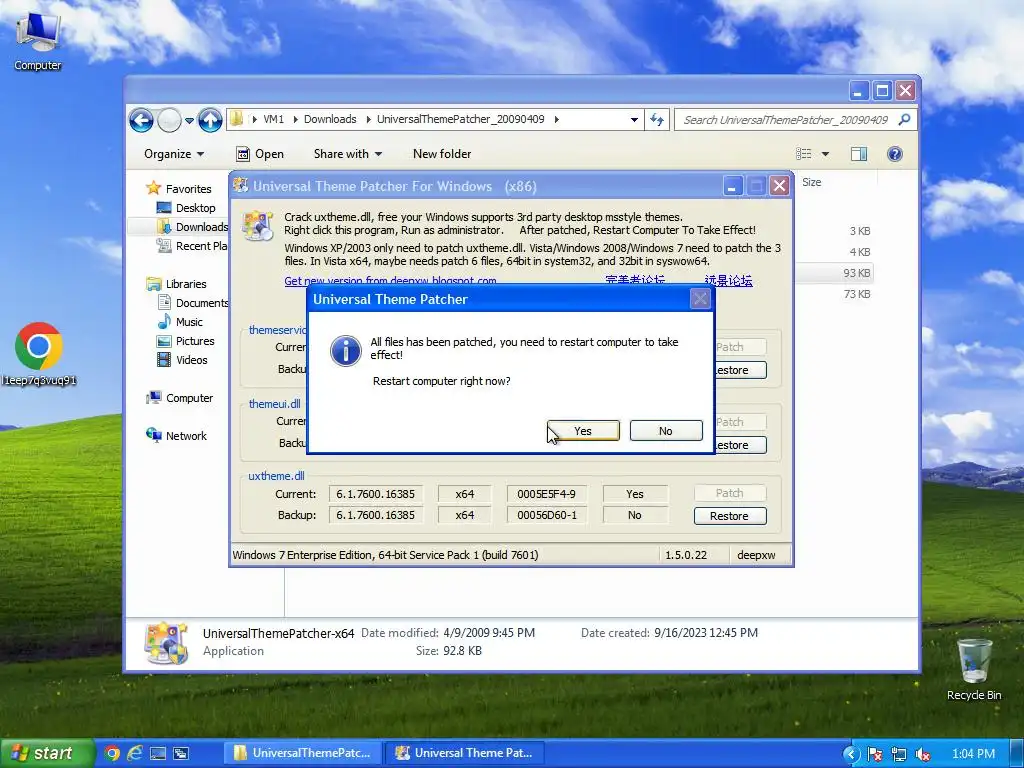Image resolution: width=1024 pixels, height=768 pixels.
Task: Open the start menu
Action: 47,753
